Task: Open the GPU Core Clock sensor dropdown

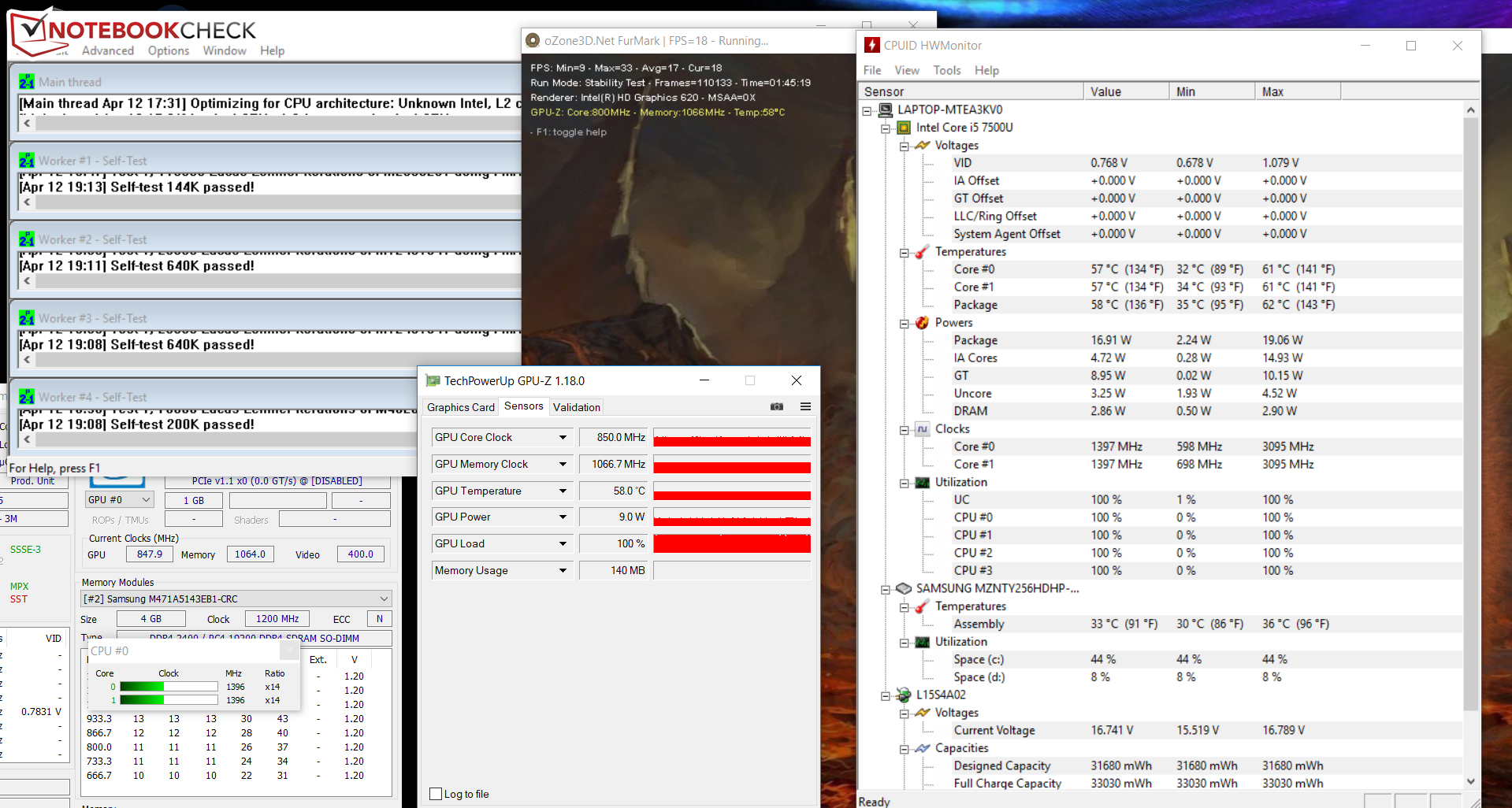Action: point(563,438)
